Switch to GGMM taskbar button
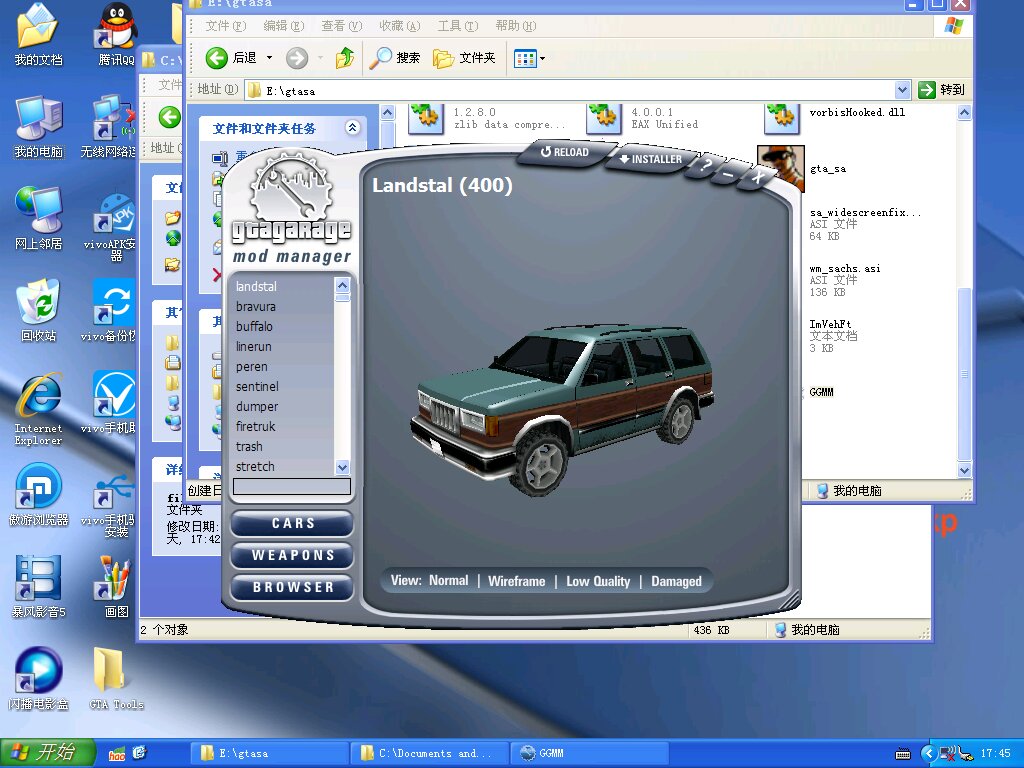Viewport: 1024px width, 768px height. pos(590,753)
